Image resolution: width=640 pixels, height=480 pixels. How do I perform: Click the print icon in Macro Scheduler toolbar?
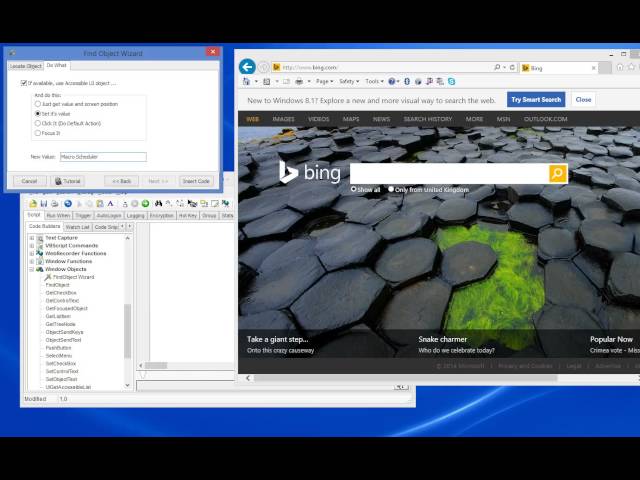[x=54, y=203]
